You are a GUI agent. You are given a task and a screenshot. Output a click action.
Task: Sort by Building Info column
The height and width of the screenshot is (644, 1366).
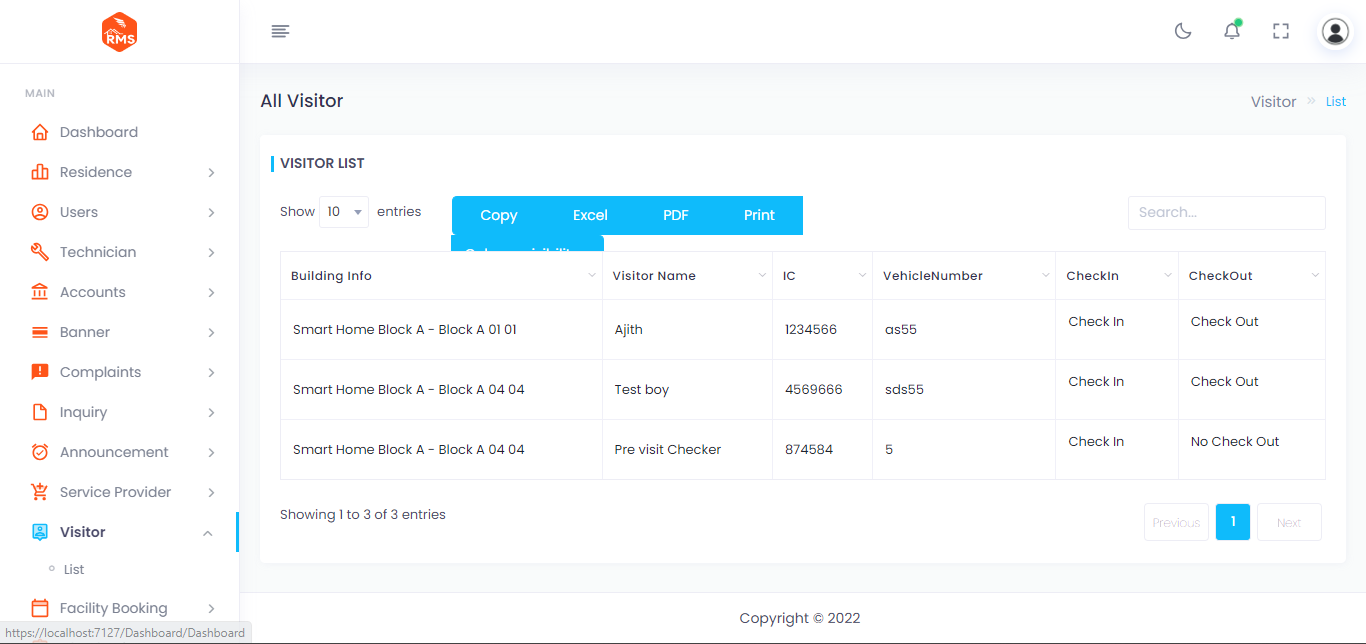click(x=441, y=276)
